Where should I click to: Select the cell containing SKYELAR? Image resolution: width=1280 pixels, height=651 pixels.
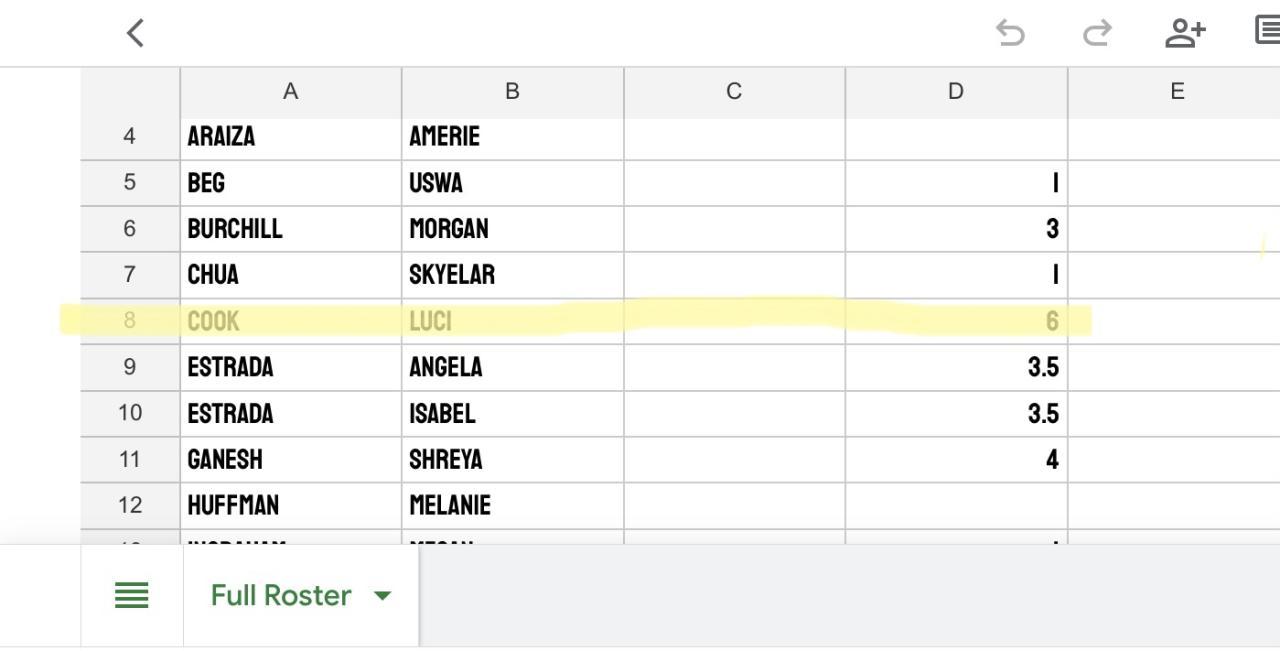tap(512, 275)
